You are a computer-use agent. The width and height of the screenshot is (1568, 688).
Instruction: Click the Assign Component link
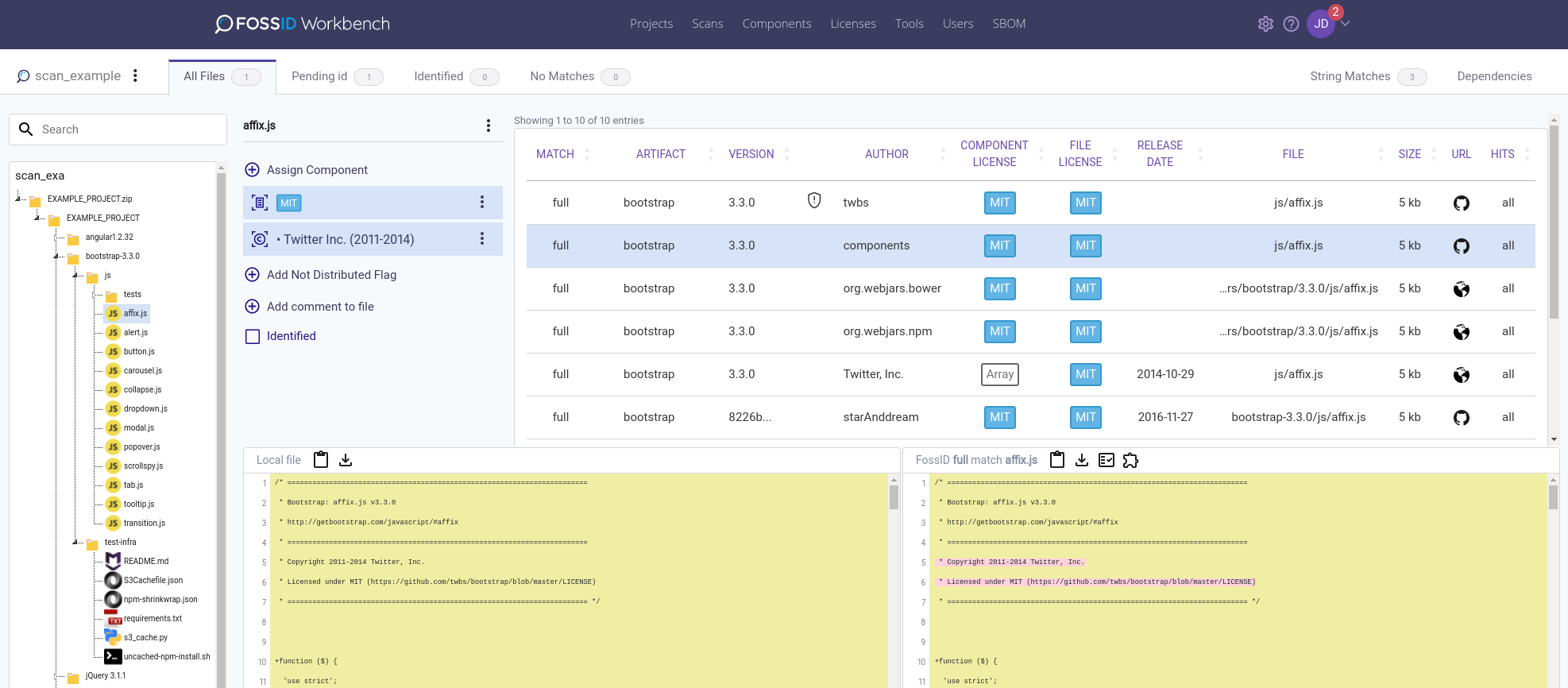click(317, 170)
